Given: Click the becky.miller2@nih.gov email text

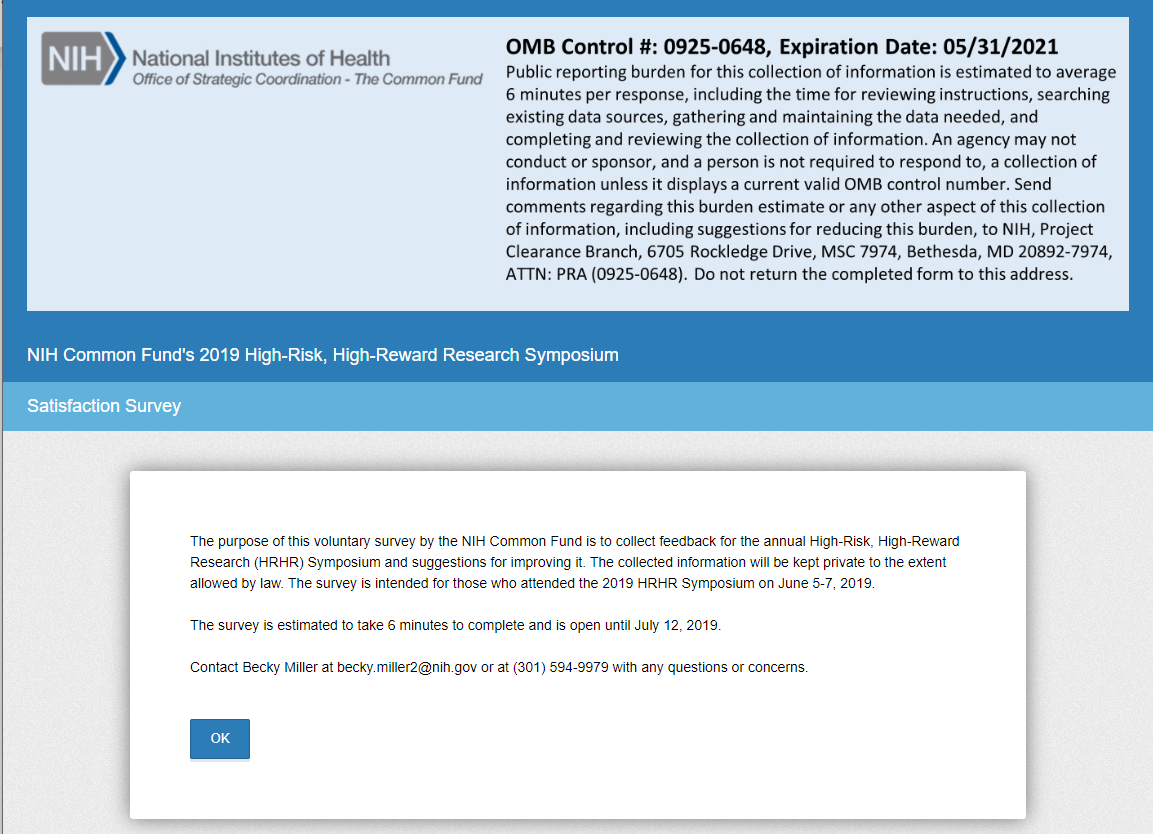Looking at the screenshot, I should click(407, 667).
